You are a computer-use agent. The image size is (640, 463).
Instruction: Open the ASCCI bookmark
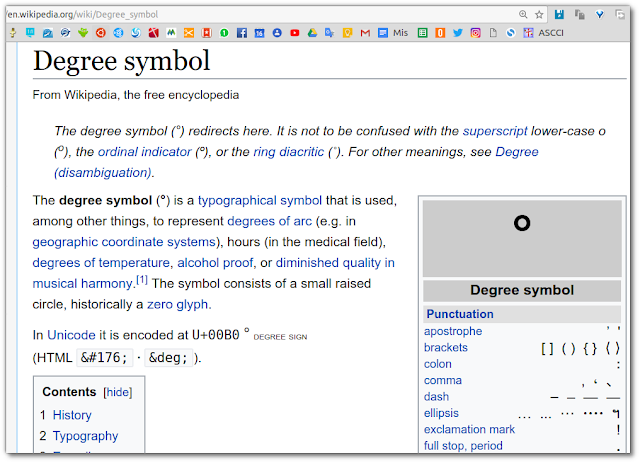pyautogui.click(x=544, y=33)
